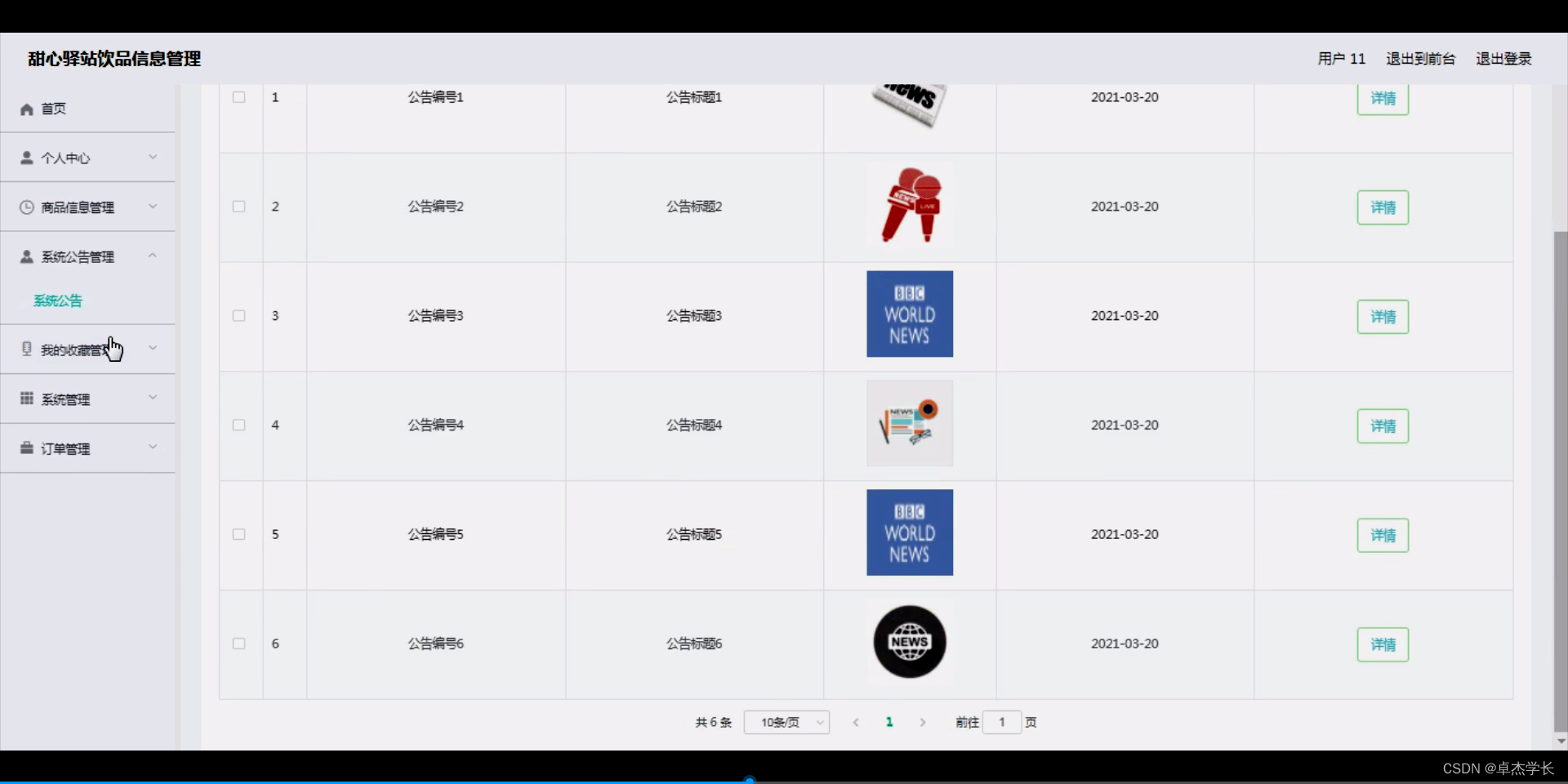Screen dimensions: 1568x784
Task: Open 系统公告管理 via its sidebar icon
Action: 25,256
